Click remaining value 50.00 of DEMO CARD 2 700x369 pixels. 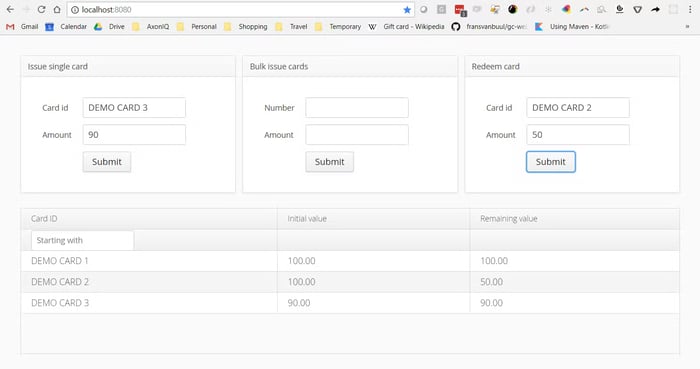492,282
